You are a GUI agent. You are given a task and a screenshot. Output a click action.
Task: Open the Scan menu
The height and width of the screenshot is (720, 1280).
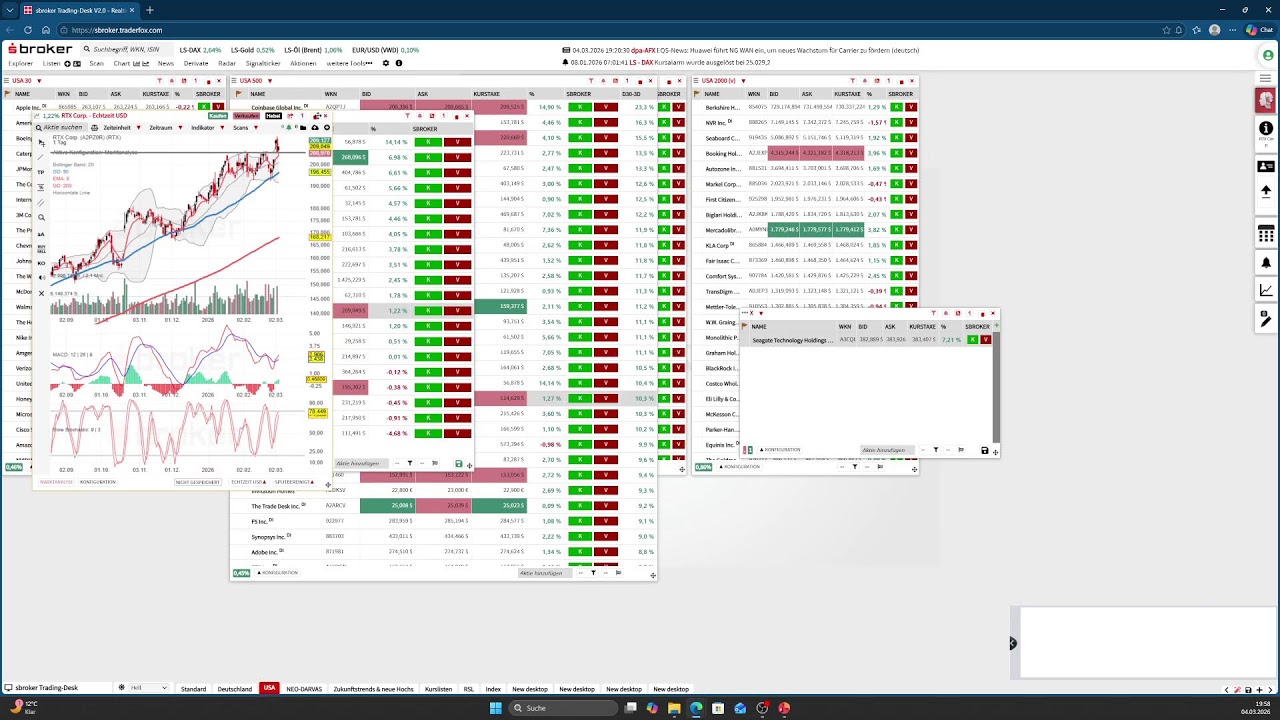(x=96, y=63)
